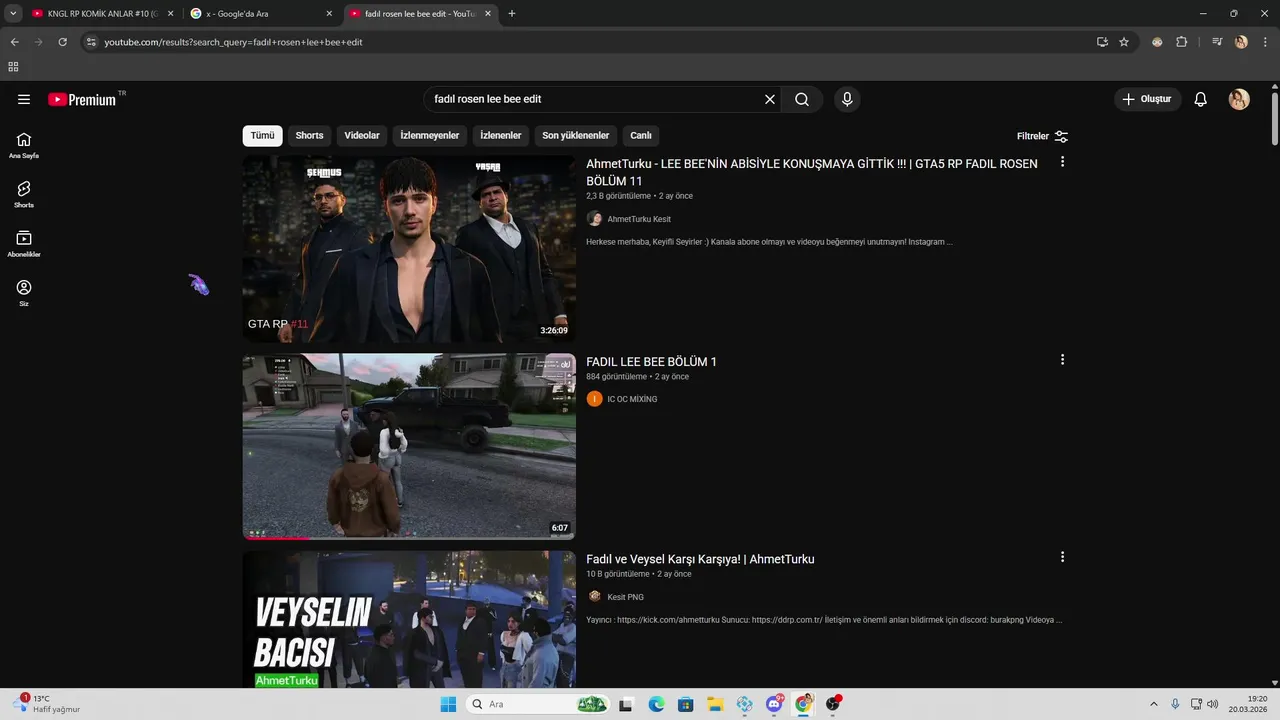Viewport: 1280px width, 720px height.
Task: Open the apps grid in bookmarks bar
Action: 13,67
